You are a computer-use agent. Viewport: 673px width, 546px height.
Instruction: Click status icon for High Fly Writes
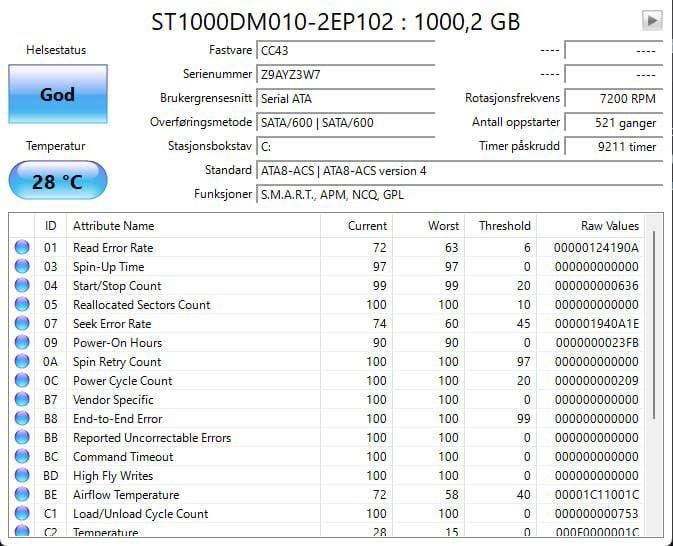[22, 475]
